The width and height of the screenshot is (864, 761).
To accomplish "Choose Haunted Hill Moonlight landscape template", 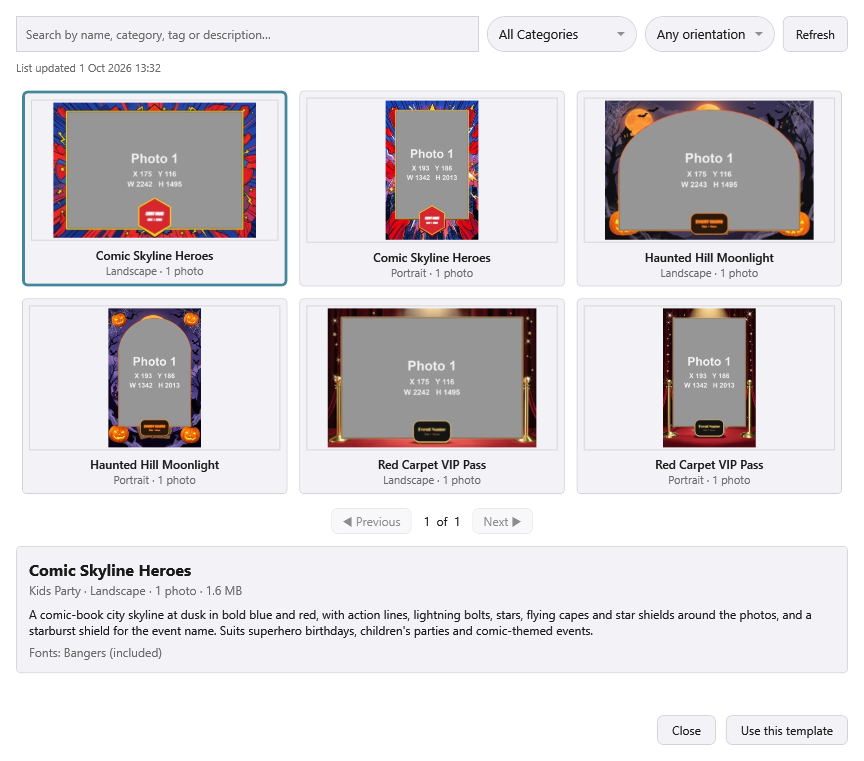I will click(709, 188).
